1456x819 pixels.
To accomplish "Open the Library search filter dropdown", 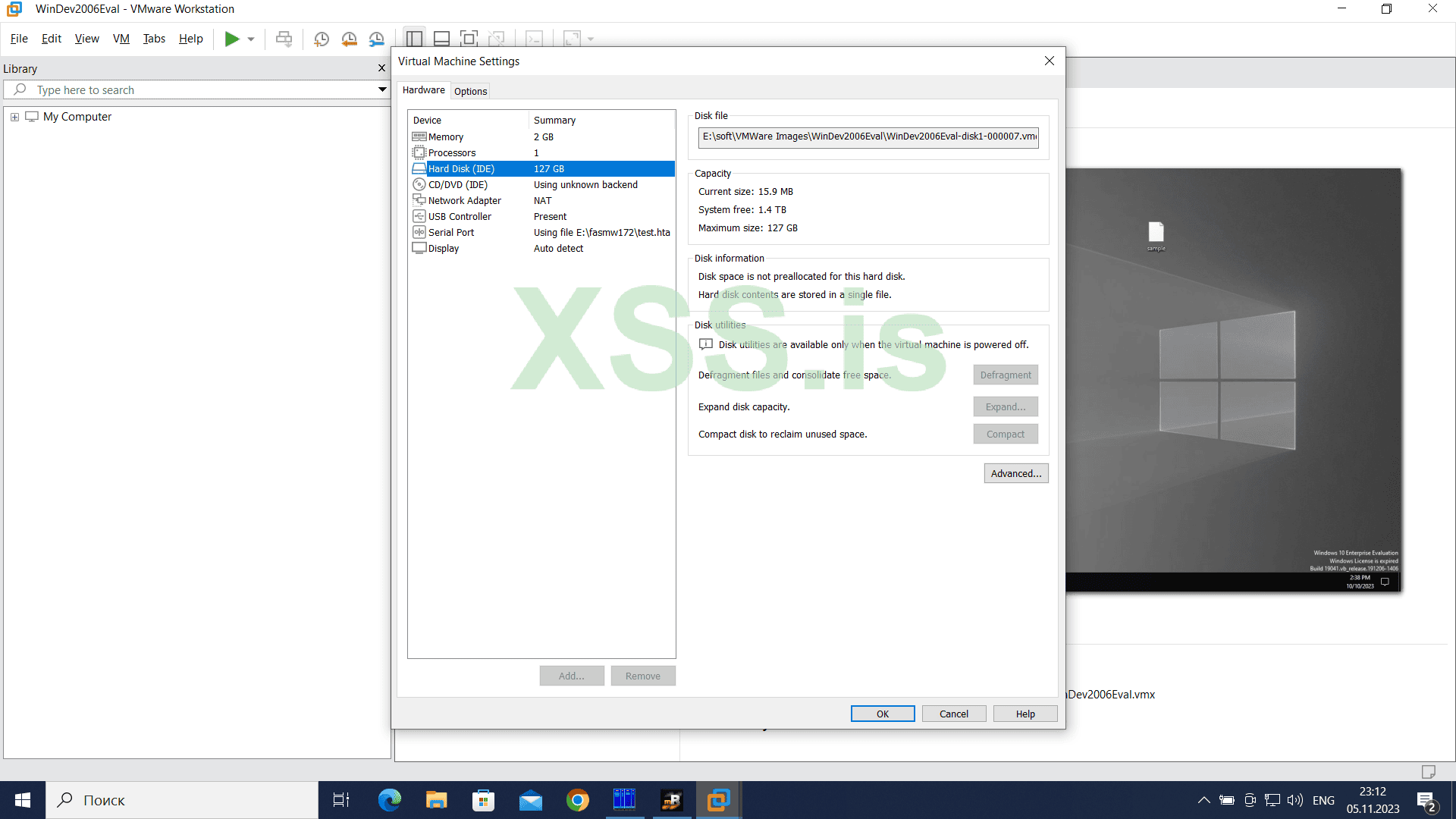I will (383, 89).
